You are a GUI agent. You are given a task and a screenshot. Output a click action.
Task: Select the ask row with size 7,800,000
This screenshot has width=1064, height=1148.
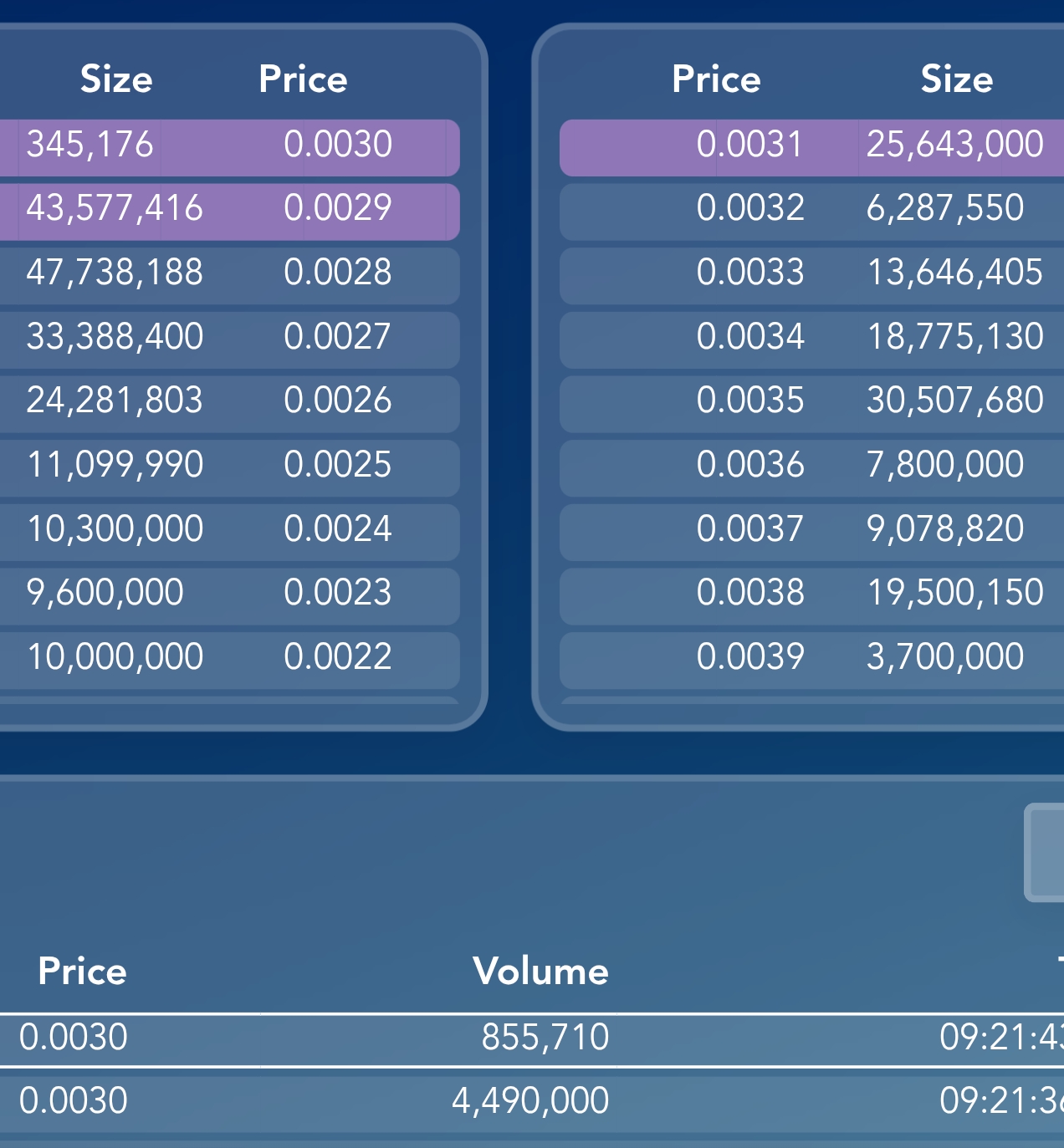point(811,468)
